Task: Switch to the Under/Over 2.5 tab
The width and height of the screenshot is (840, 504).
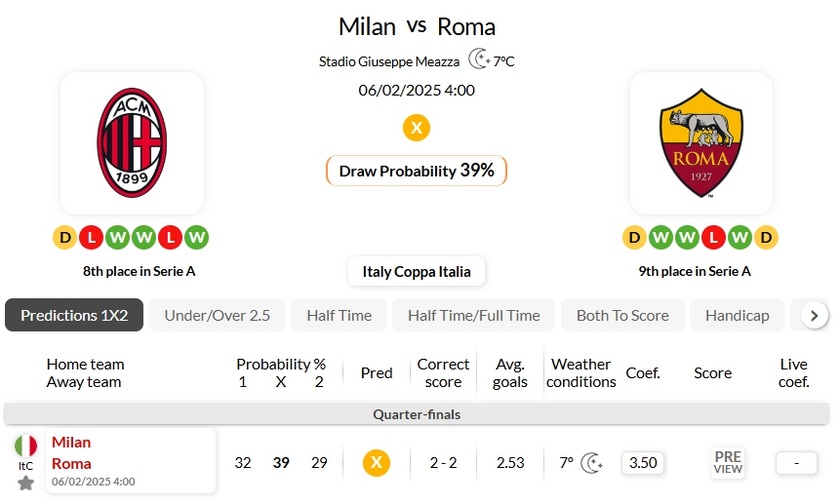Action: 217,315
